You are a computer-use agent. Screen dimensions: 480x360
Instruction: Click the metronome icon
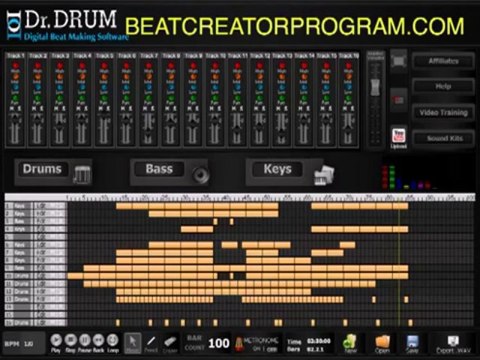(x=238, y=344)
